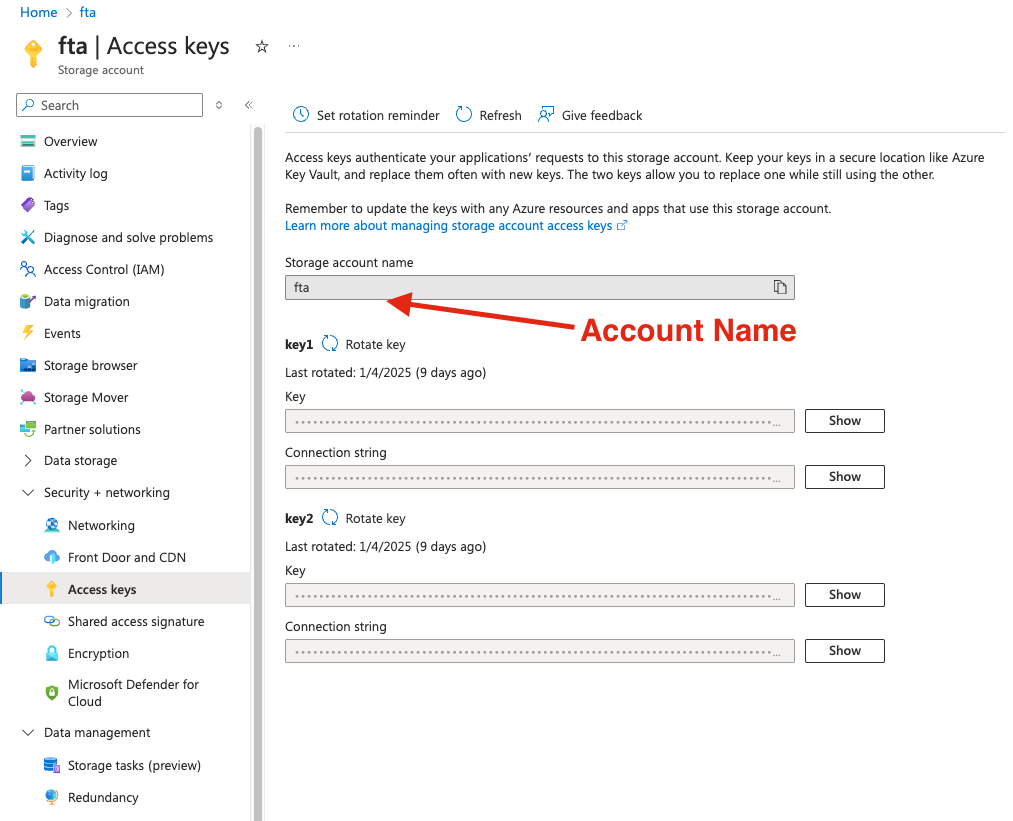
Task: Open Storage browser from sidebar
Action: tap(90, 366)
